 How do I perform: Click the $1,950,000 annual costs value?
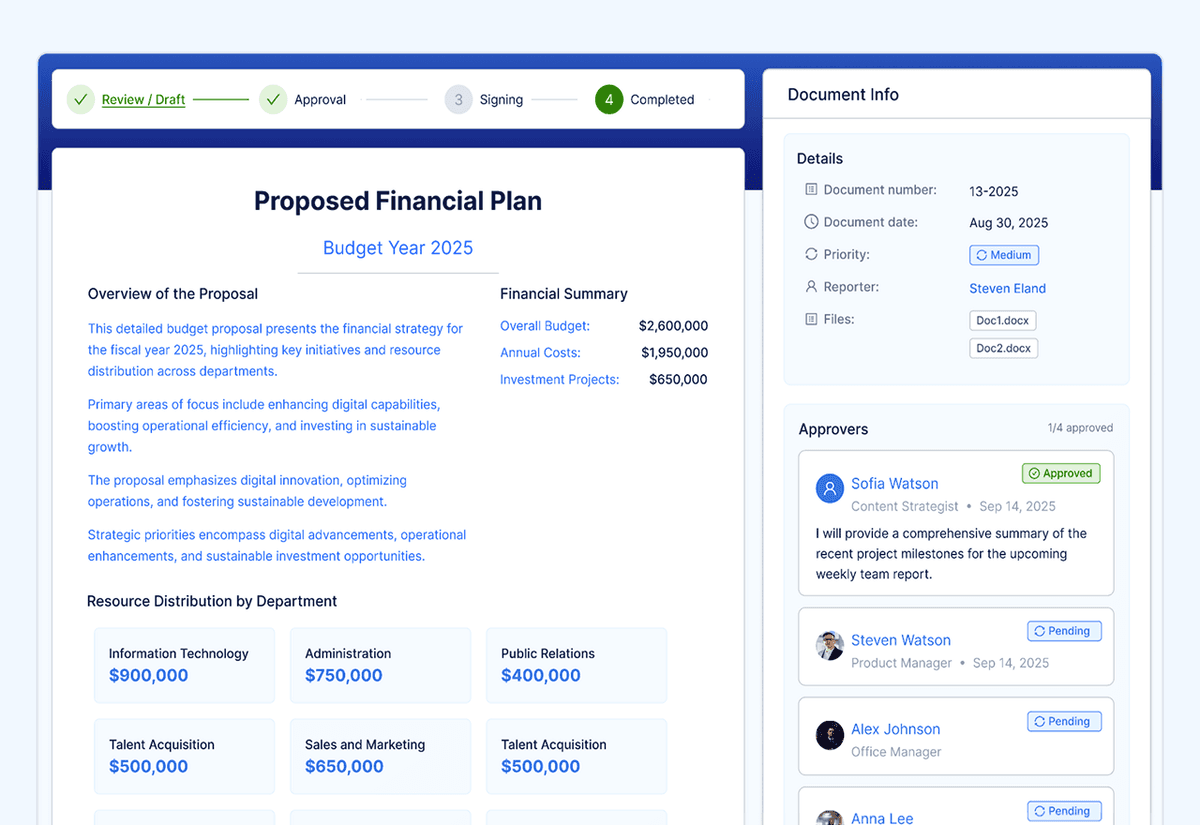point(674,353)
